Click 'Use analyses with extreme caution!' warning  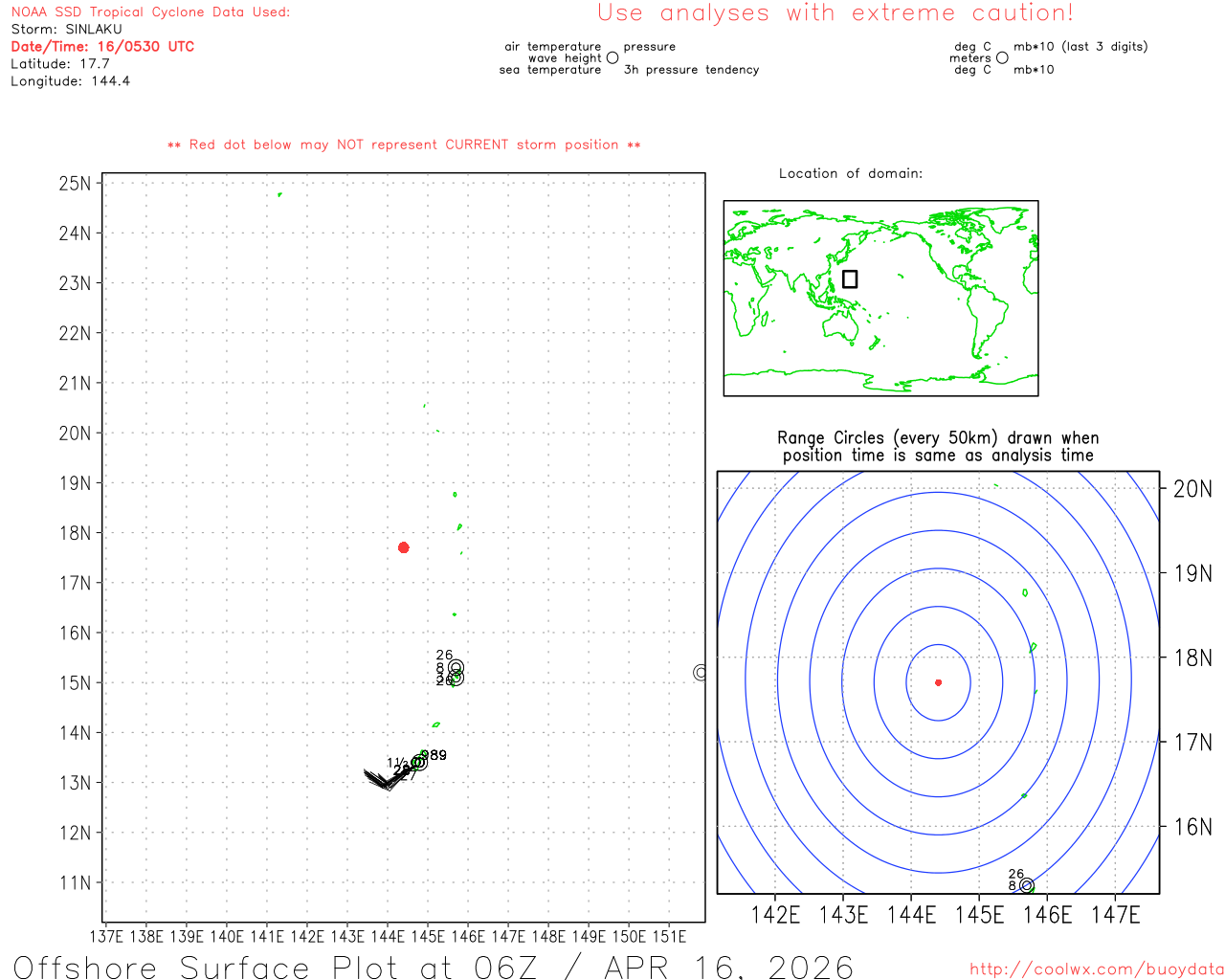[x=835, y=13]
